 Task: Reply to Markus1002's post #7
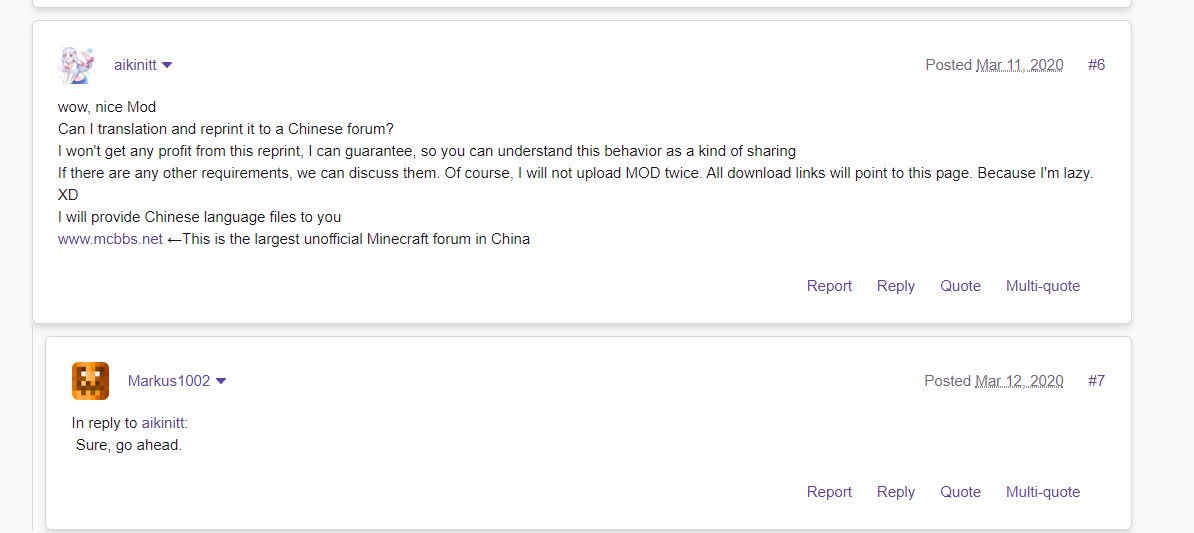(x=895, y=492)
